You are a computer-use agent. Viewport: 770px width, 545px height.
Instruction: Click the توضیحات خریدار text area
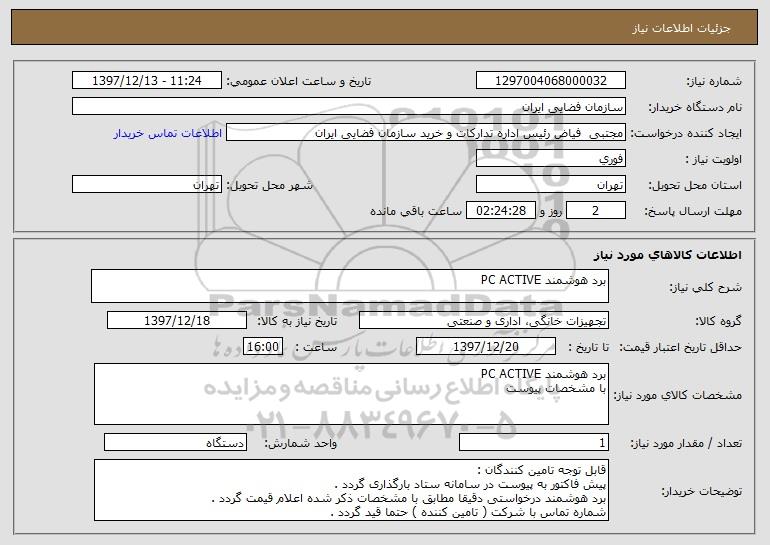[351, 490]
